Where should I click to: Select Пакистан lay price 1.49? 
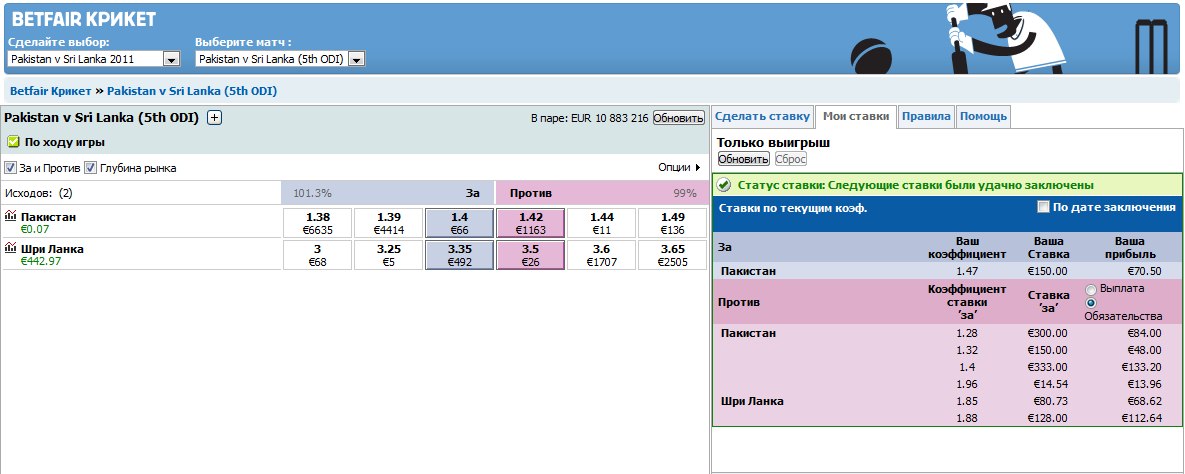[673, 223]
